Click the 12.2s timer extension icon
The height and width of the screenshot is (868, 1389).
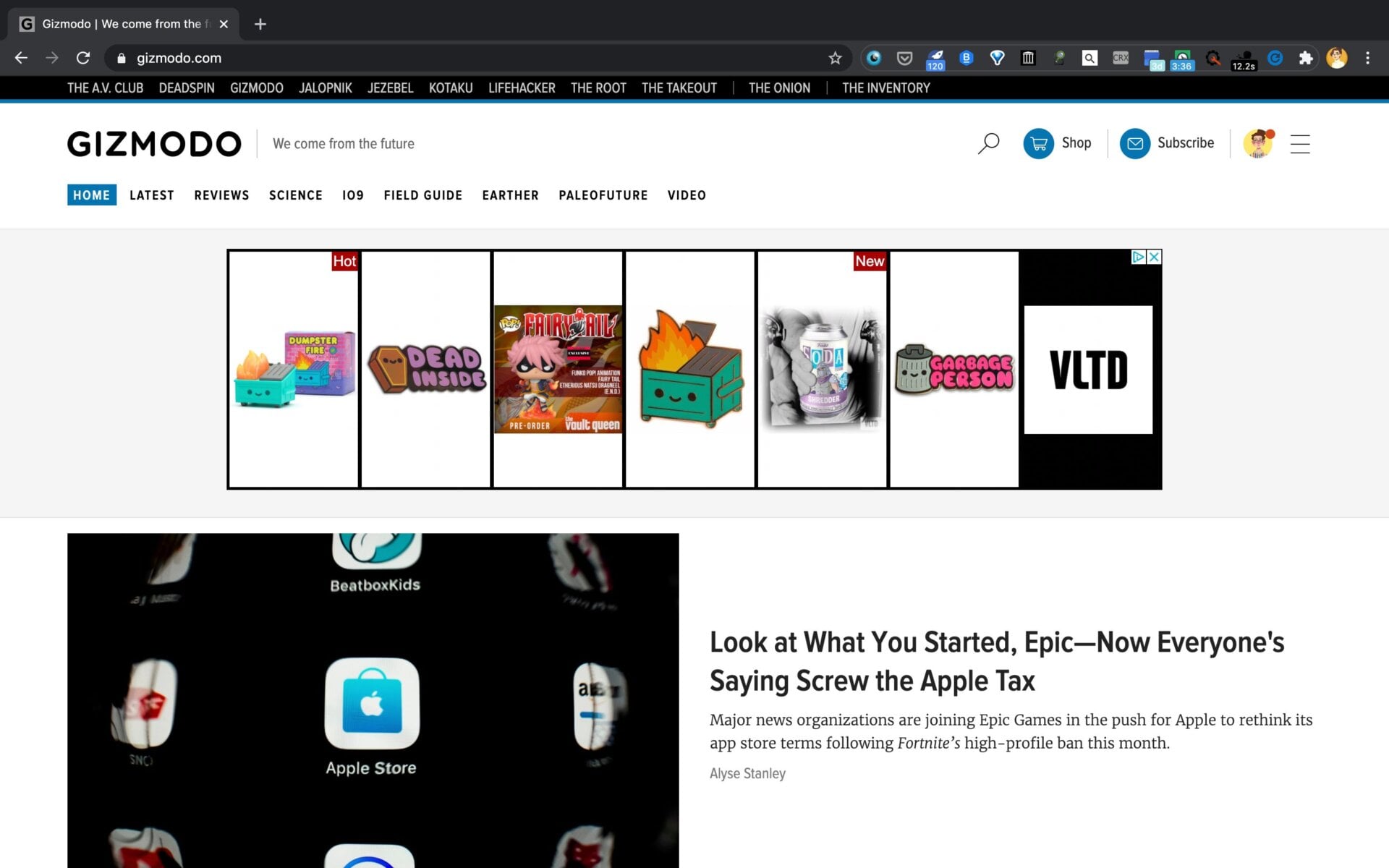[1244, 58]
